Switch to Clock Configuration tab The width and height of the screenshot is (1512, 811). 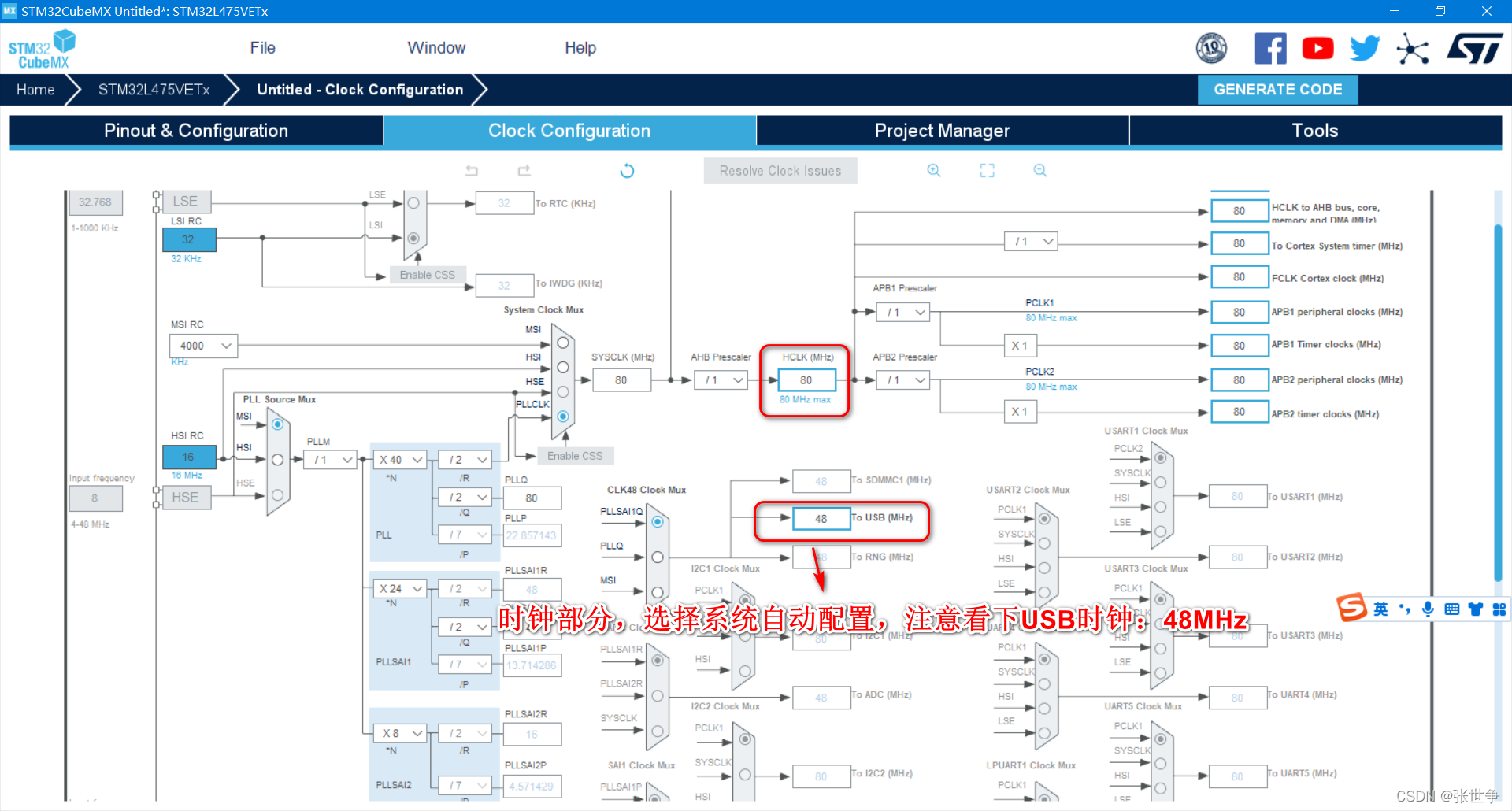pyautogui.click(x=569, y=131)
